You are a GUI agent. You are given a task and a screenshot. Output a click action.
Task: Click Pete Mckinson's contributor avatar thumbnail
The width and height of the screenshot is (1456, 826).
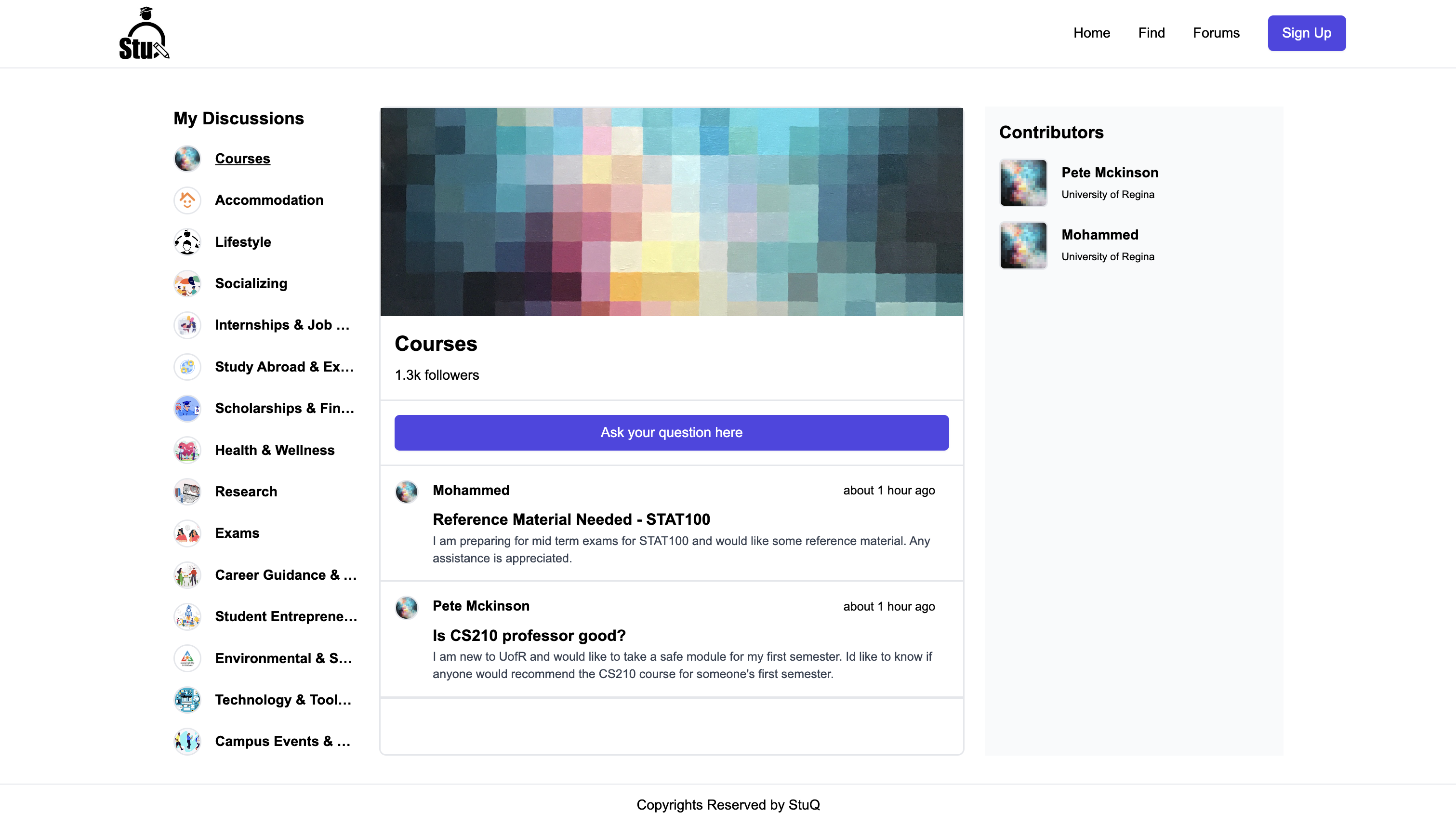click(1023, 183)
